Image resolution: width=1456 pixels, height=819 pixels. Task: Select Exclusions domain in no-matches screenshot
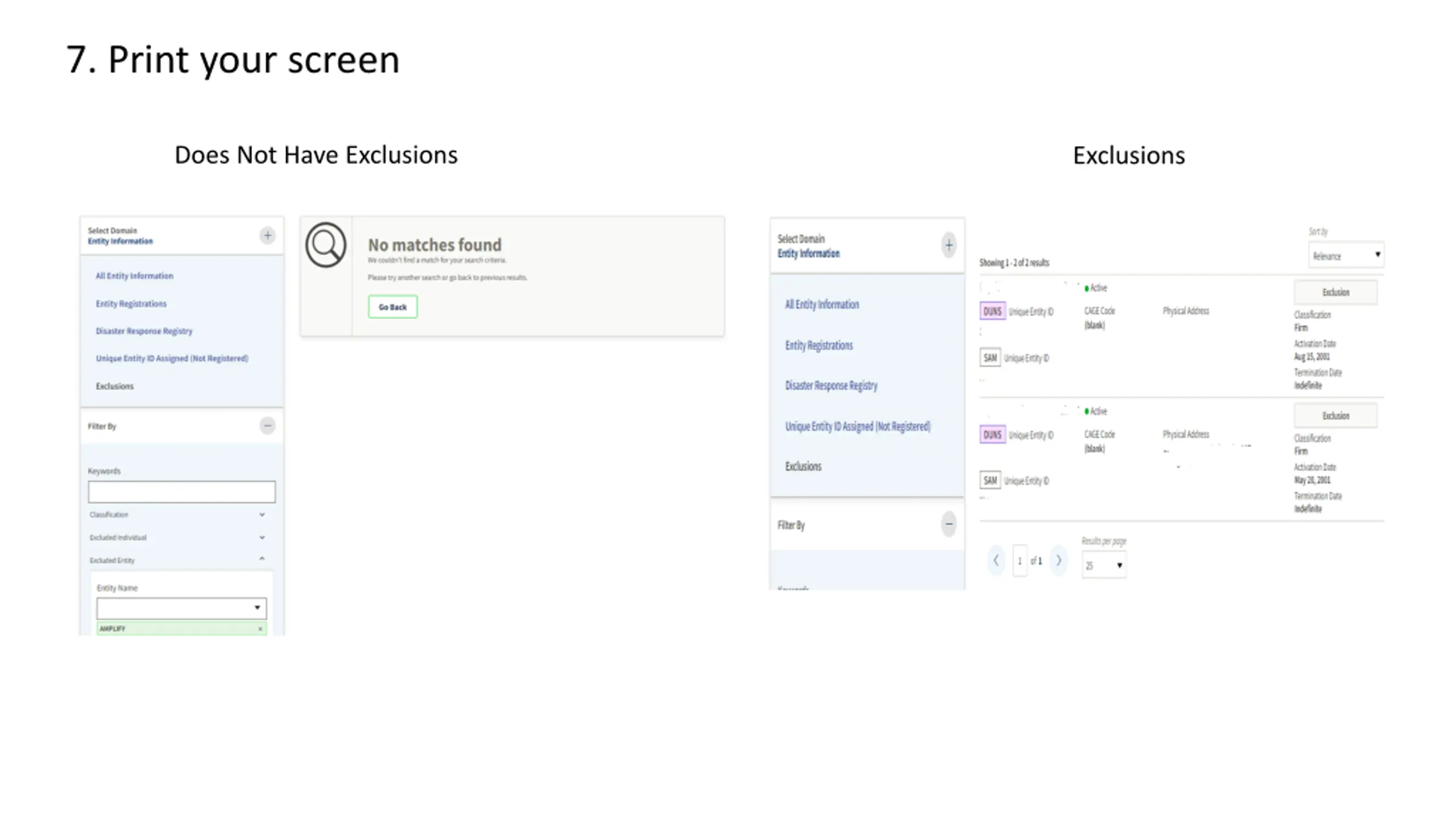click(x=114, y=386)
